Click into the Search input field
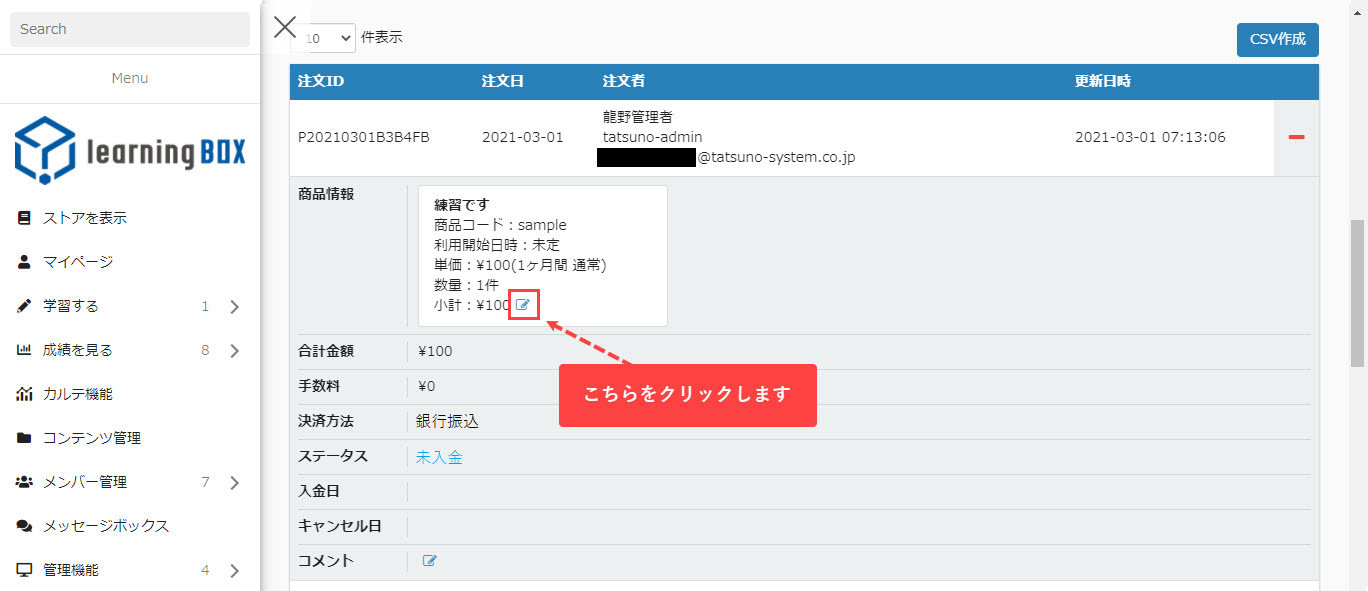 (130, 29)
